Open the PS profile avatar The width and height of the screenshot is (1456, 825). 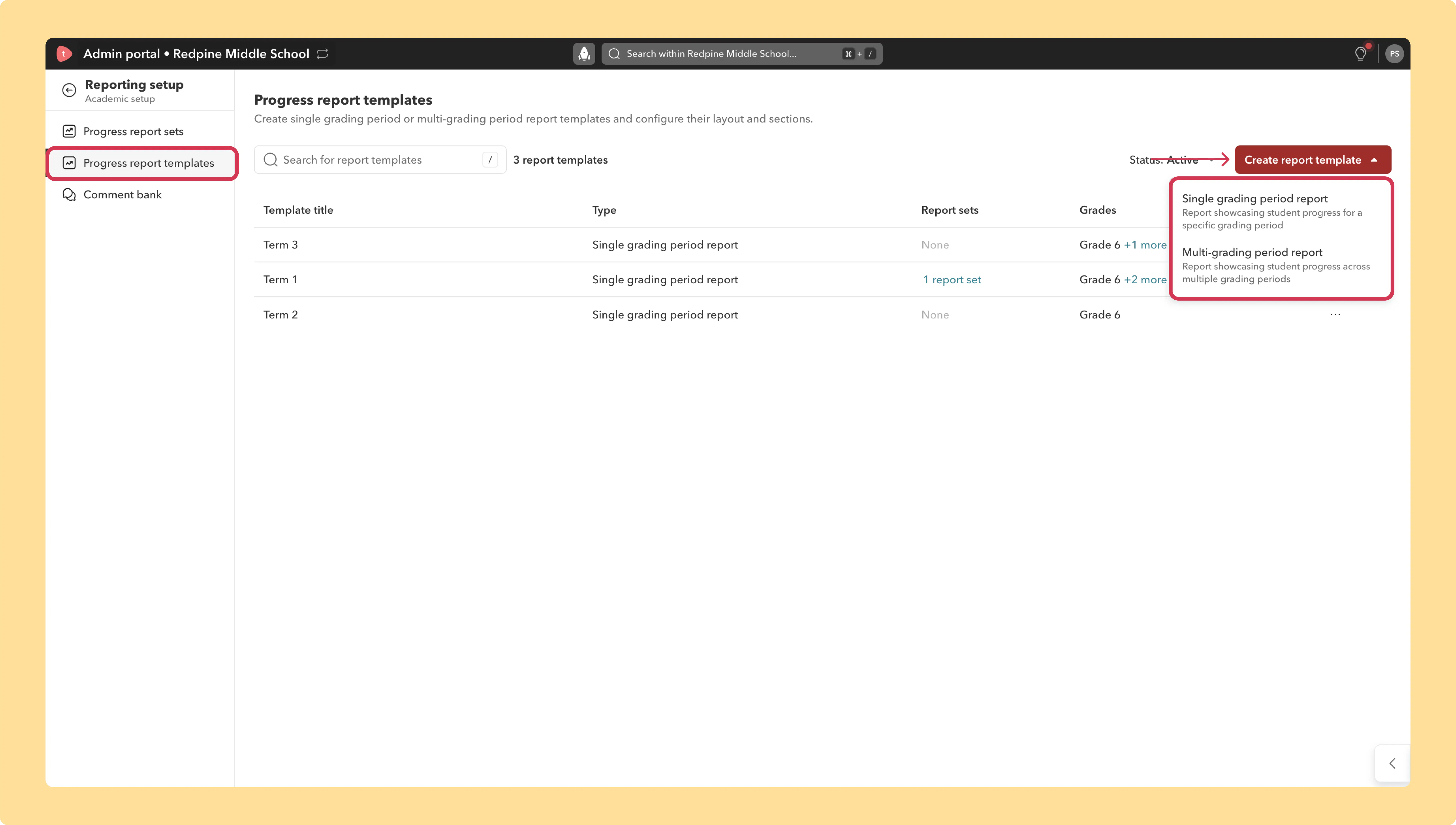1394,54
